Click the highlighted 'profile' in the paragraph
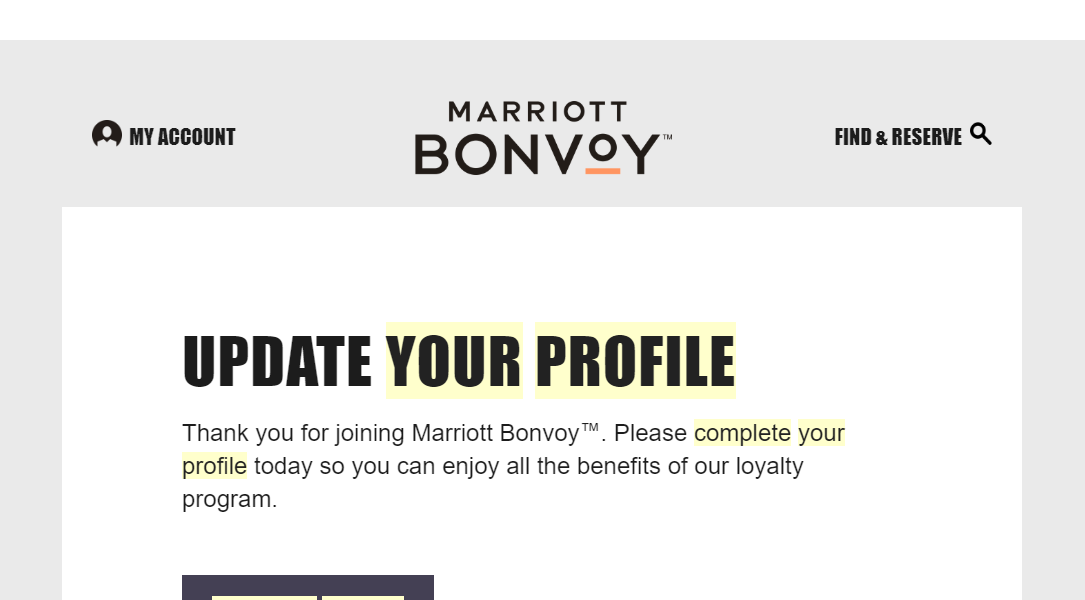The height and width of the screenshot is (600, 1085). coord(215,466)
